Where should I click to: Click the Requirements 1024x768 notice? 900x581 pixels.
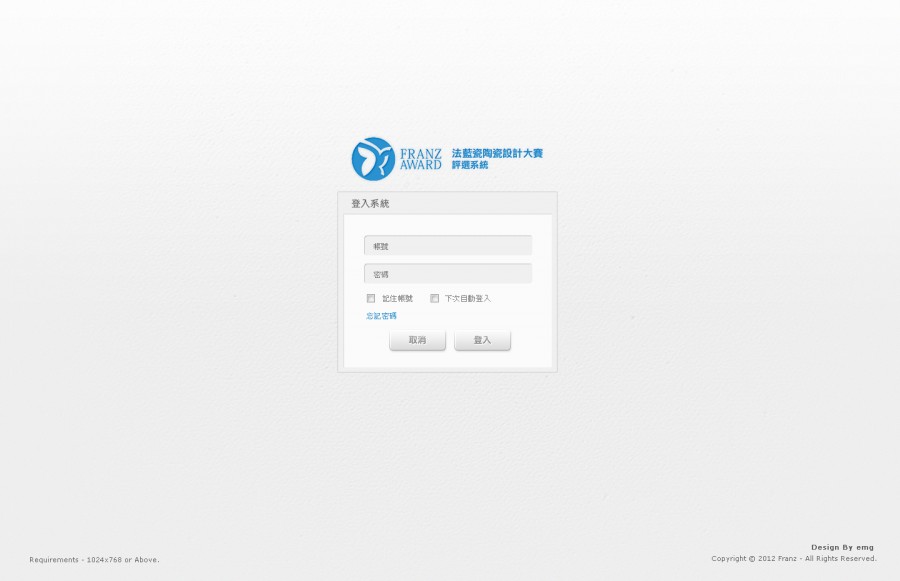tap(94, 560)
